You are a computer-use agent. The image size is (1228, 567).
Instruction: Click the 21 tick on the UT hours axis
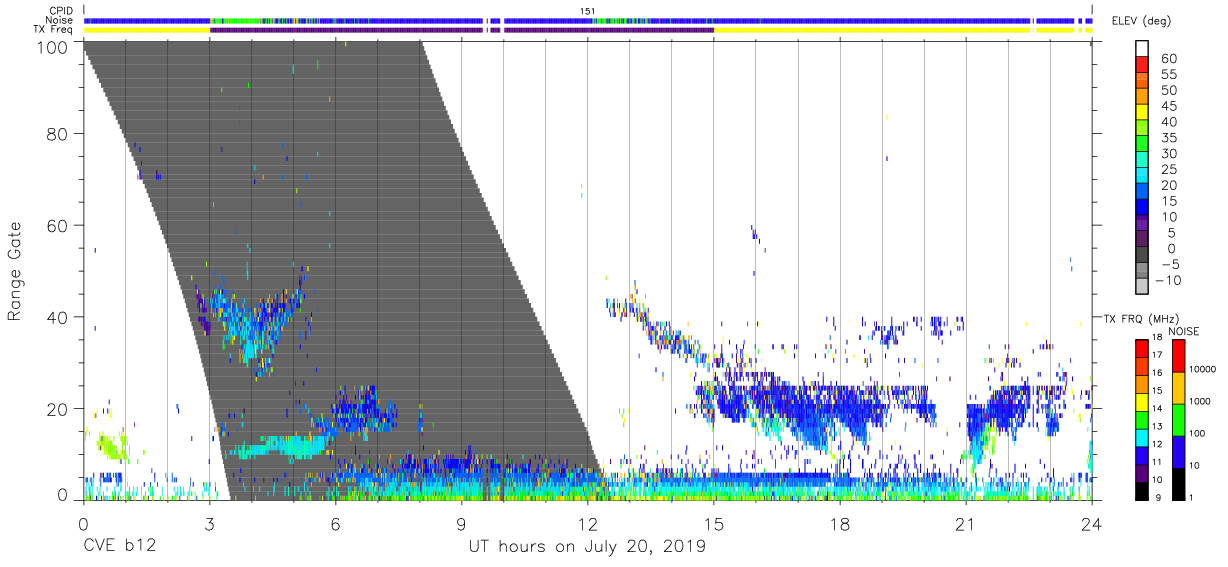pyautogui.click(x=965, y=525)
